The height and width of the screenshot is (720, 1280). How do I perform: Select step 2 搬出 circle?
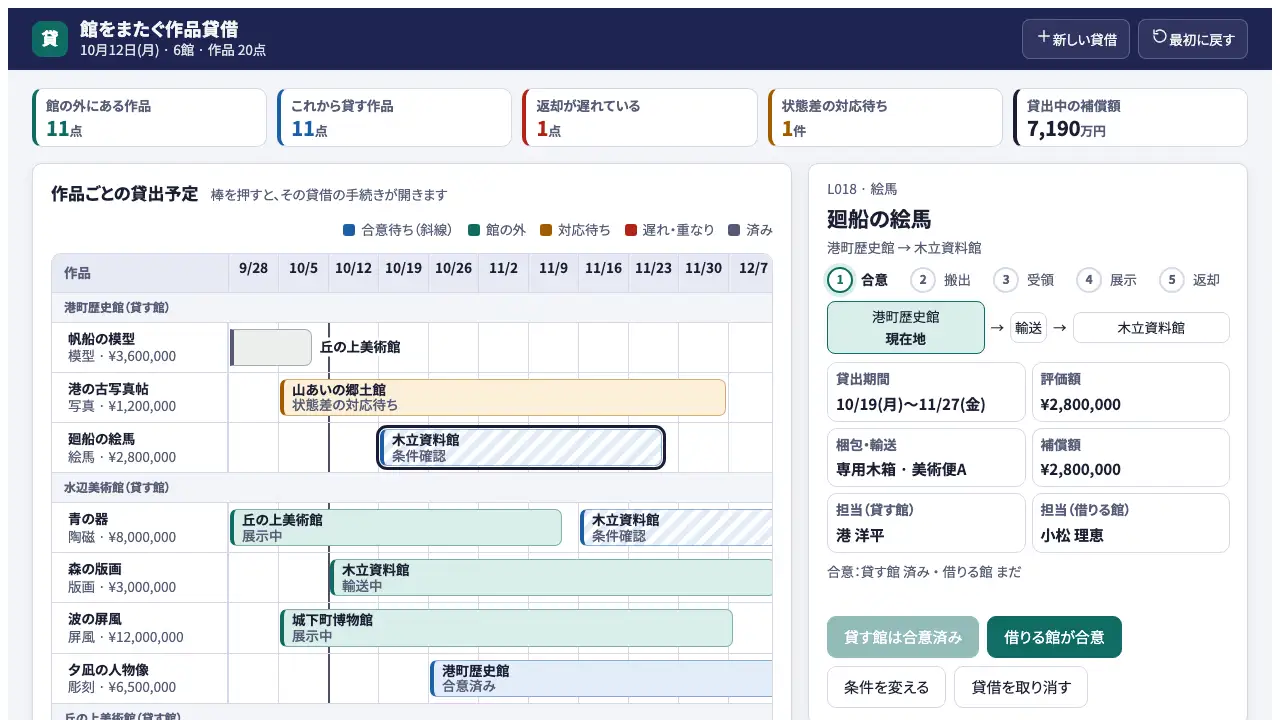click(x=923, y=280)
